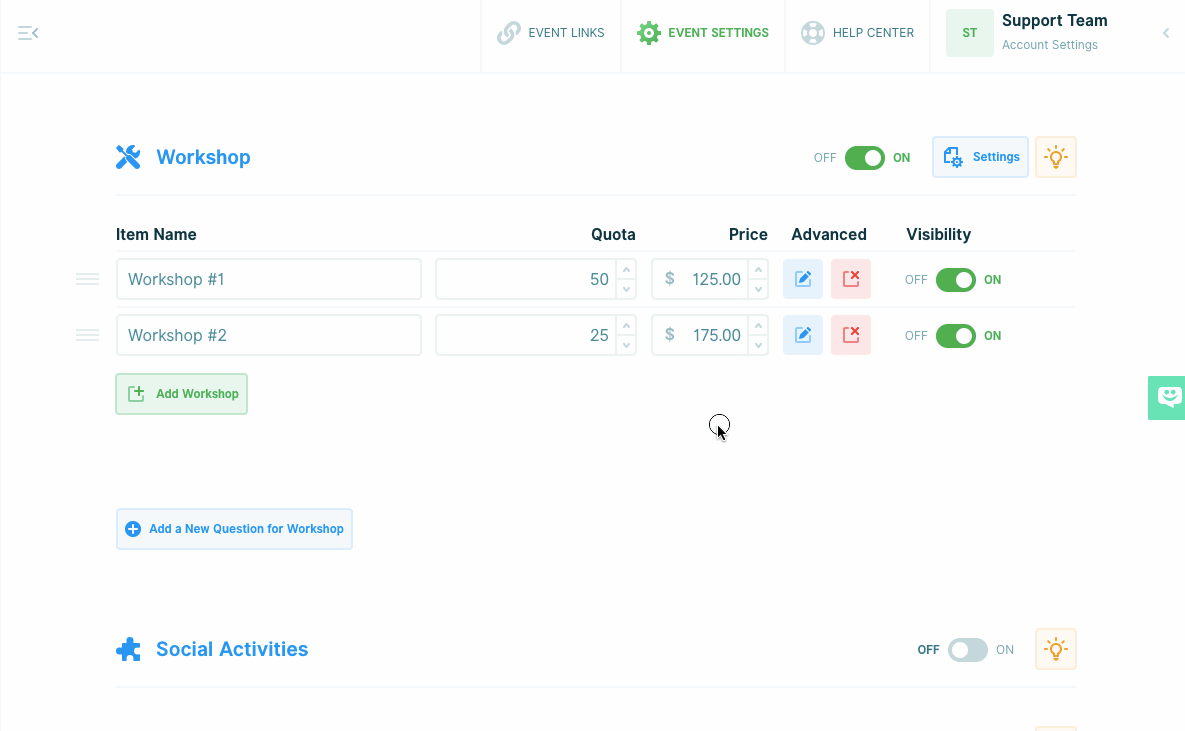
Task: Click the lightbulb tip icon for Workshop
Action: click(1055, 157)
